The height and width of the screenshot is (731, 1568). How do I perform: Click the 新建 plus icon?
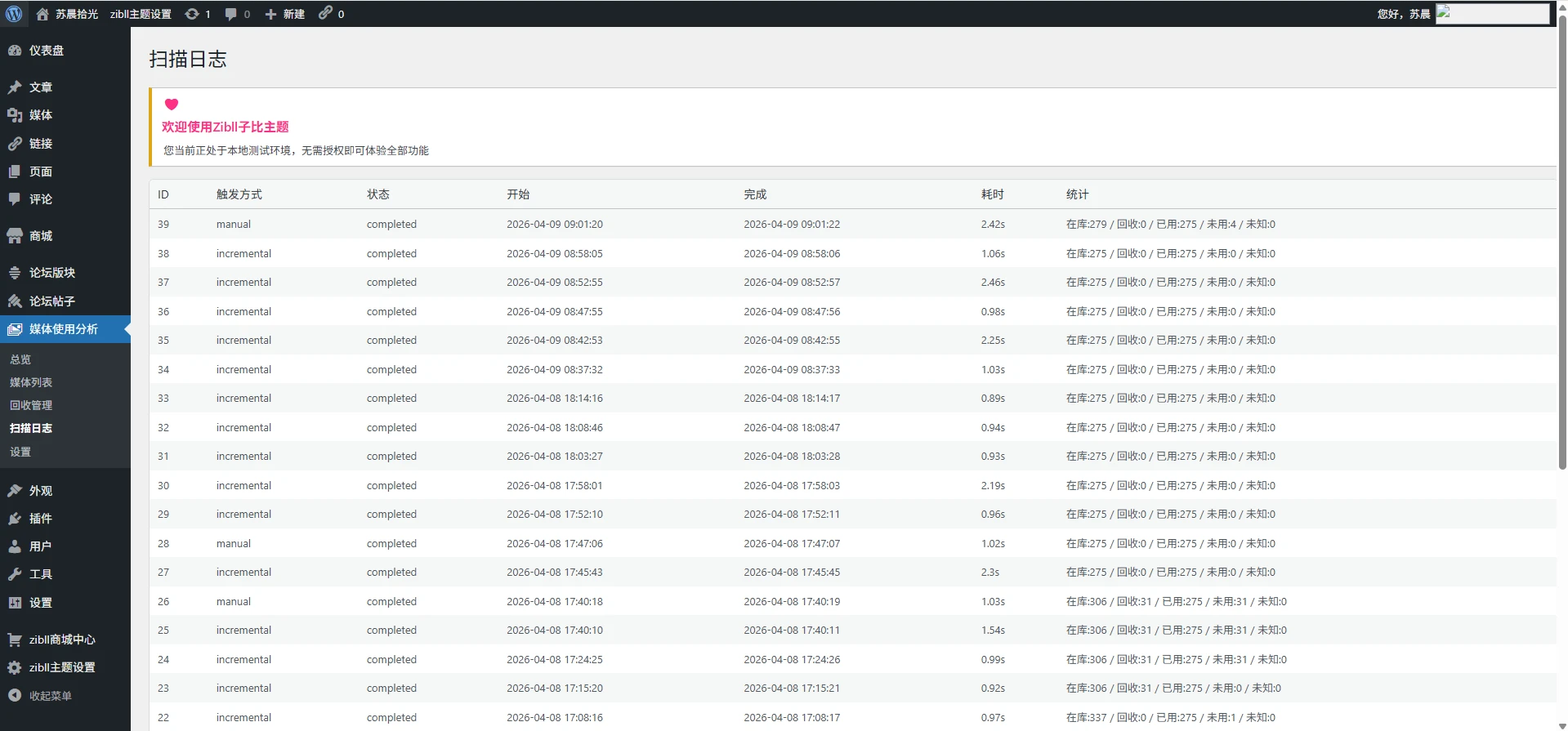tap(271, 14)
